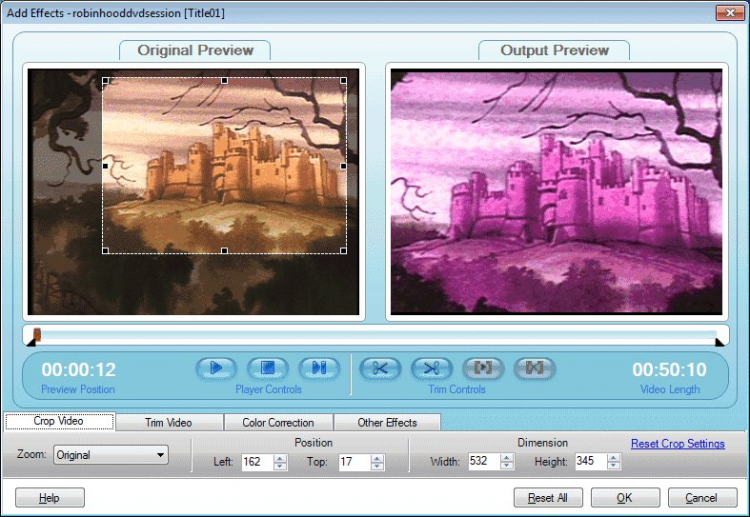Open the Color Correction tab
This screenshot has height=517, width=750.
[x=278, y=422]
